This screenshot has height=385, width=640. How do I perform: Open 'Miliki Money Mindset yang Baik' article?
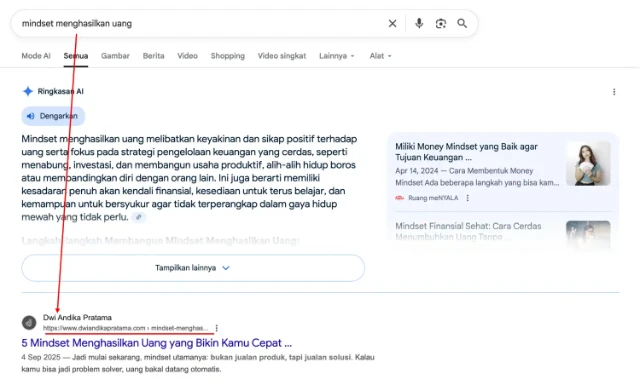[x=466, y=152]
